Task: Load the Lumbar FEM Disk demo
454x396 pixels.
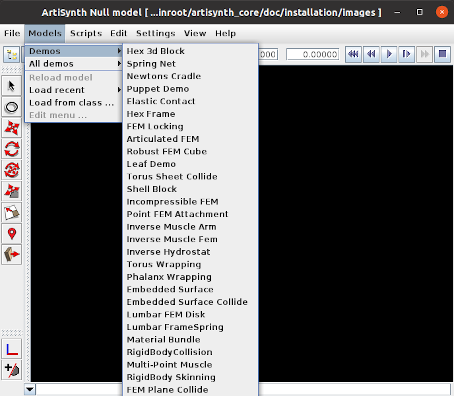Action: pyautogui.click(x=191, y=314)
